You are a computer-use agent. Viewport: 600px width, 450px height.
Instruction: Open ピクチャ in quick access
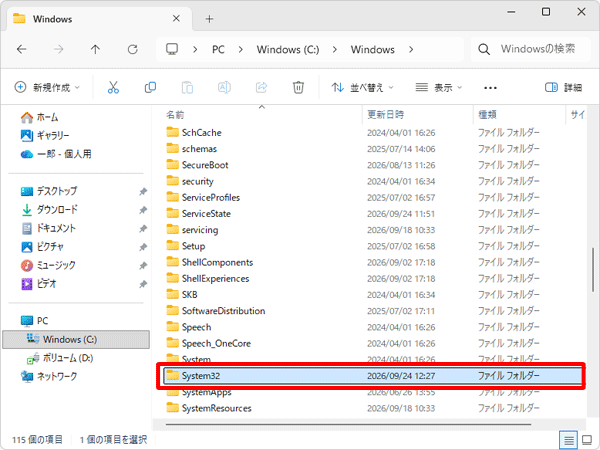pos(42,246)
